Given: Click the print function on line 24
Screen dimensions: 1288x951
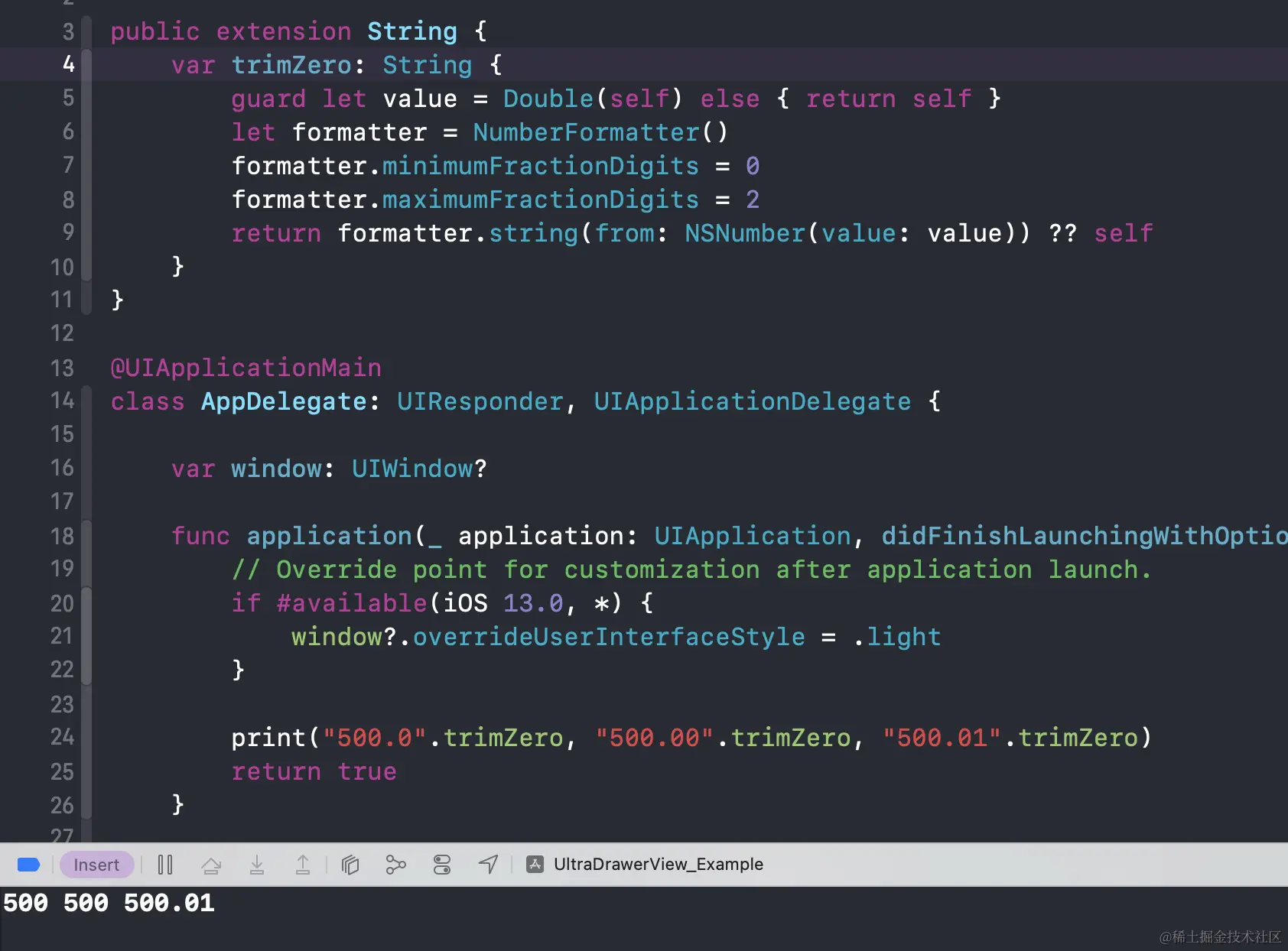Looking at the screenshot, I should (268, 738).
